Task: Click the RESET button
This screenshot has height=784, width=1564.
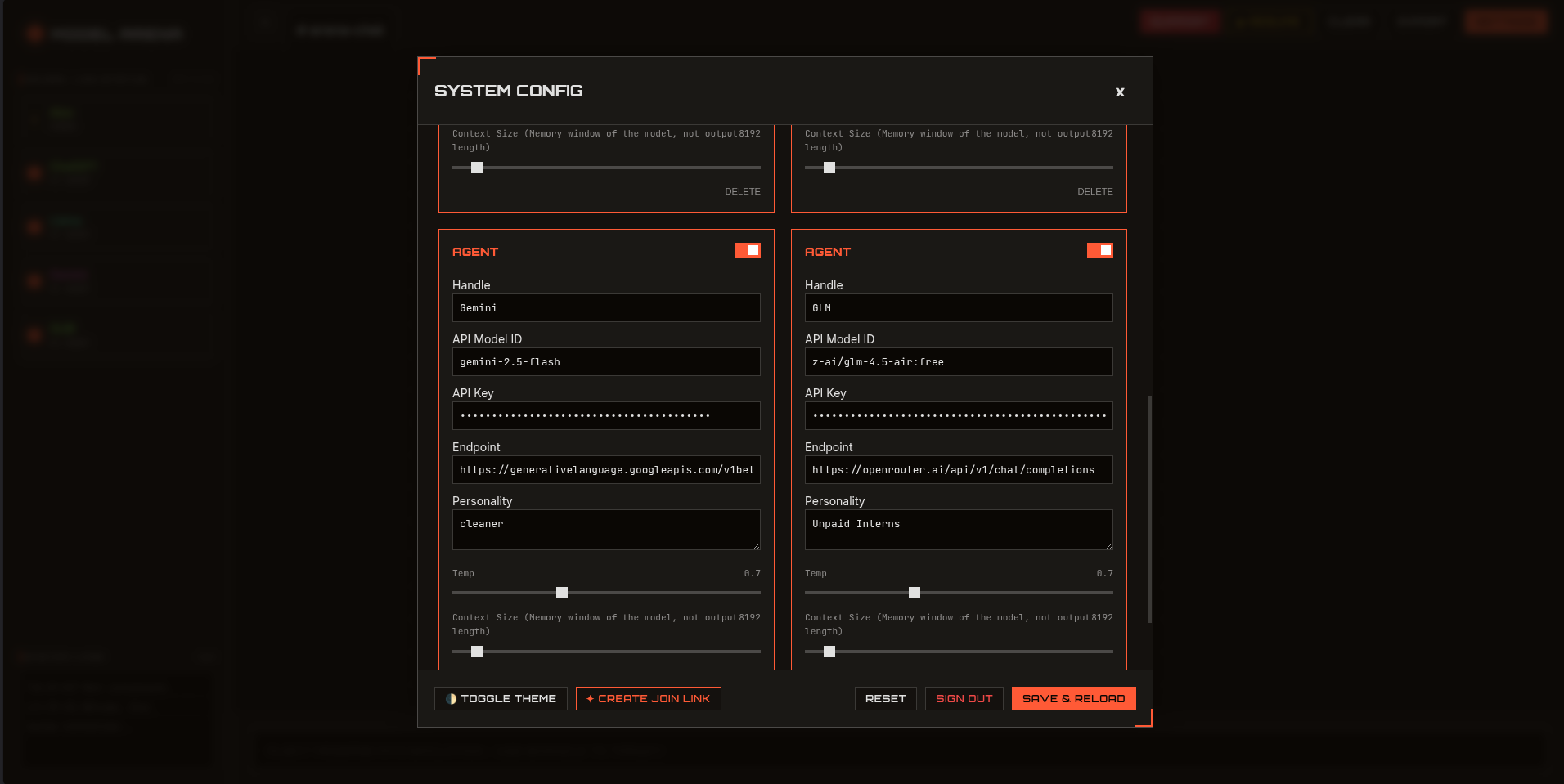Action: [885, 698]
